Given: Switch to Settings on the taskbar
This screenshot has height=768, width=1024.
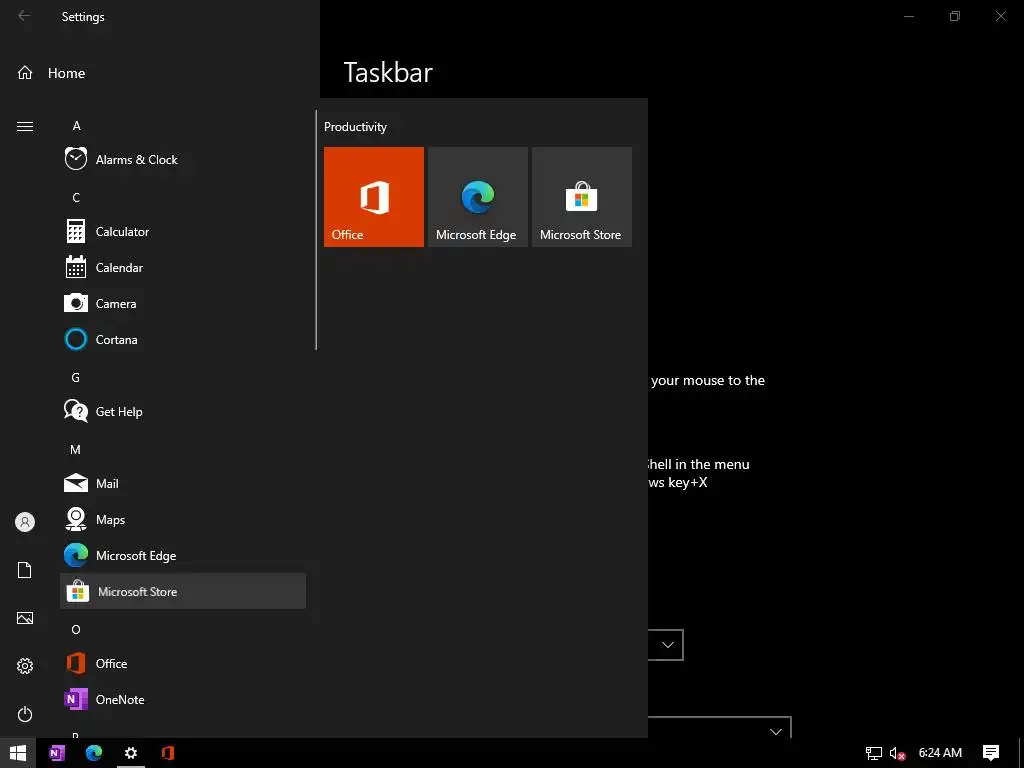Looking at the screenshot, I should click(x=131, y=753).
